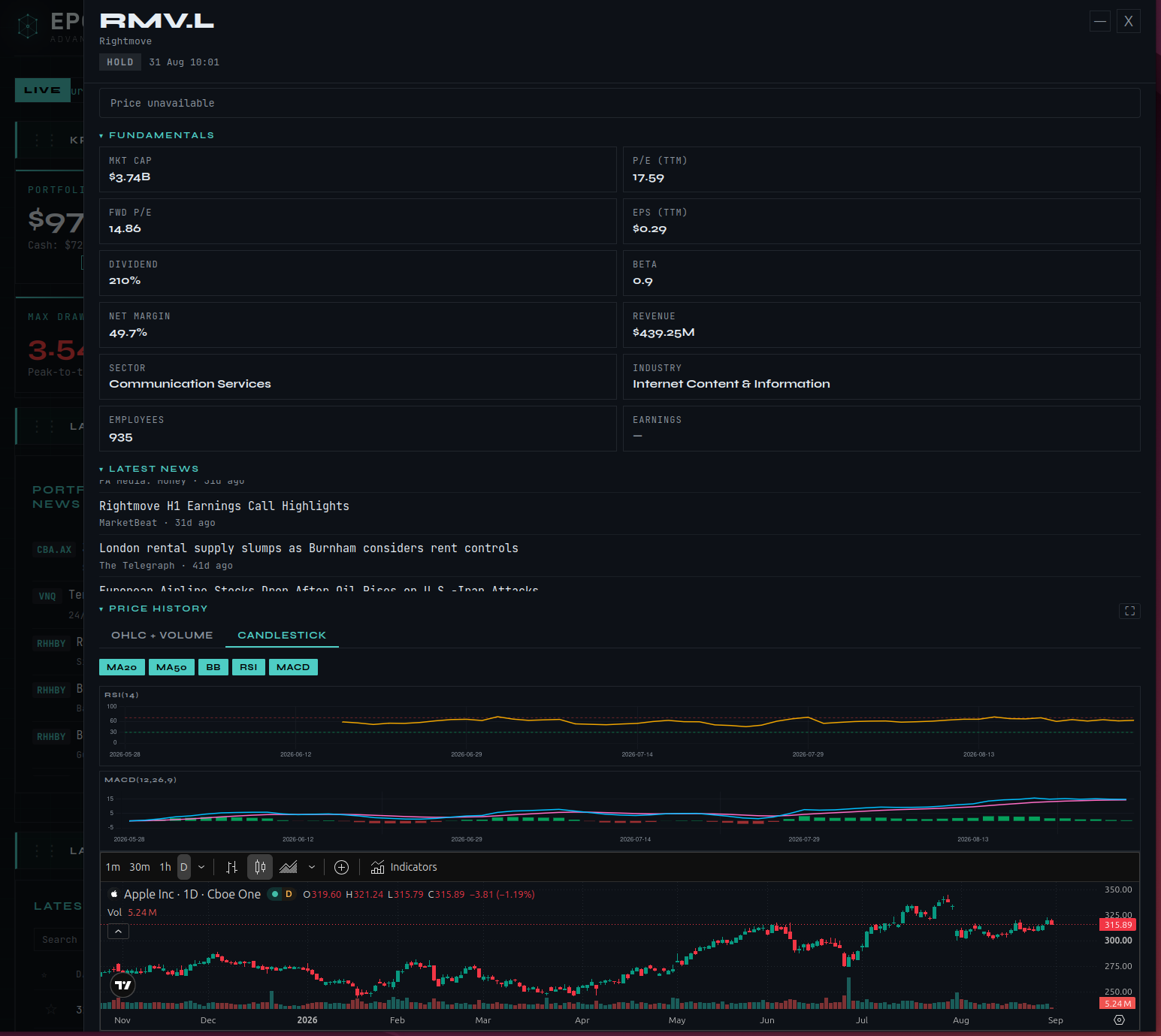Click the Apple logo in chart legend
Image resolution: width=1161 pixels, height=1036 pixels.
tap(114, 894)
